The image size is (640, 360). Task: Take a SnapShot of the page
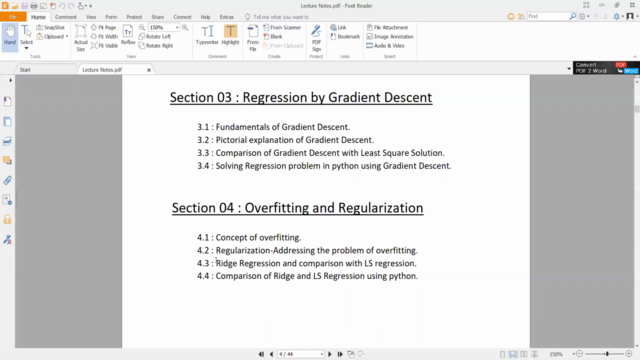[51, 27]
